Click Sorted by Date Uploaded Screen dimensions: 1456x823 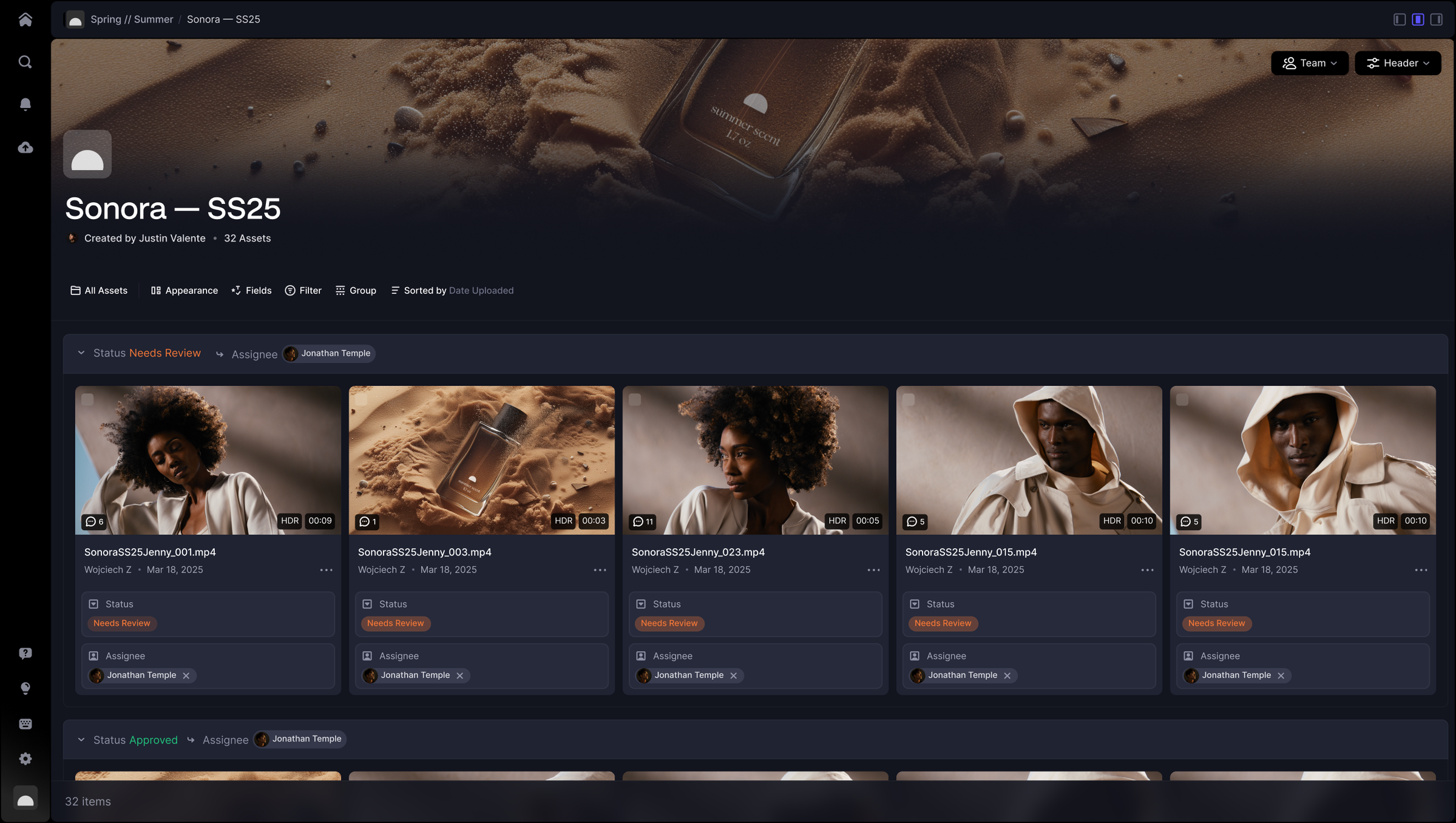pyautogui.click(x=452, y=291)
